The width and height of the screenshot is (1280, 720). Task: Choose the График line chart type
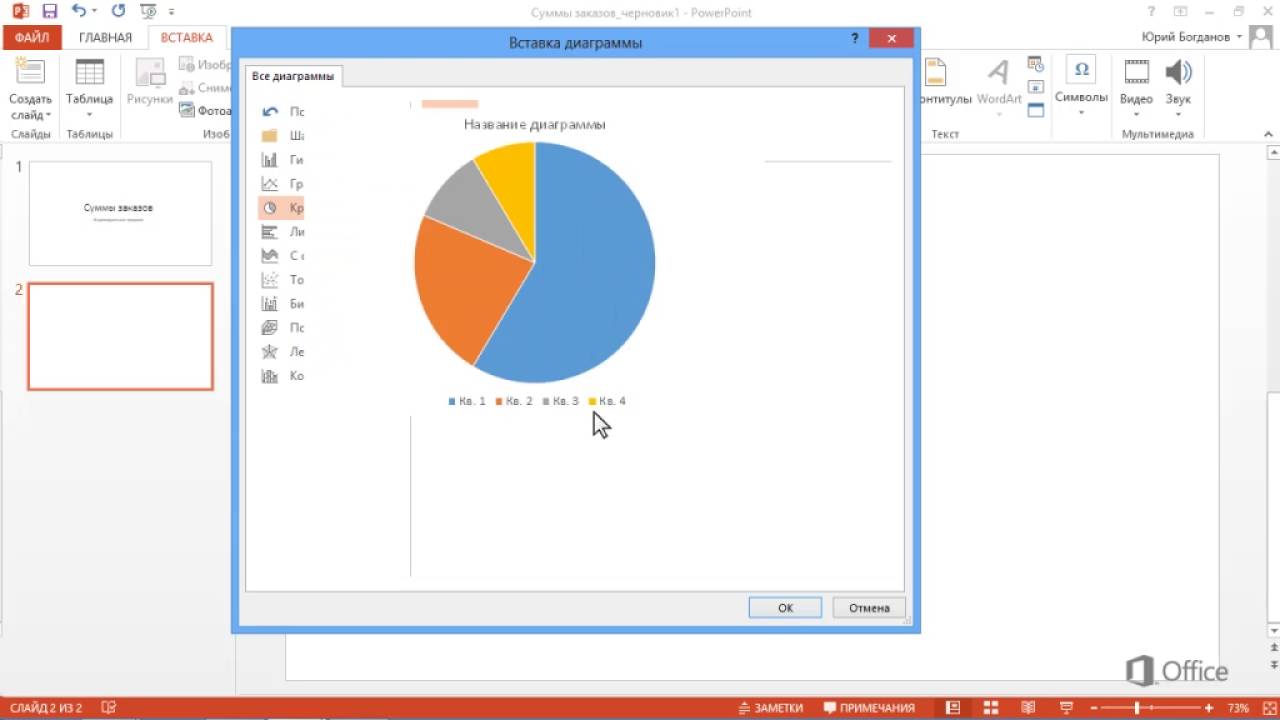pos(280,184)
